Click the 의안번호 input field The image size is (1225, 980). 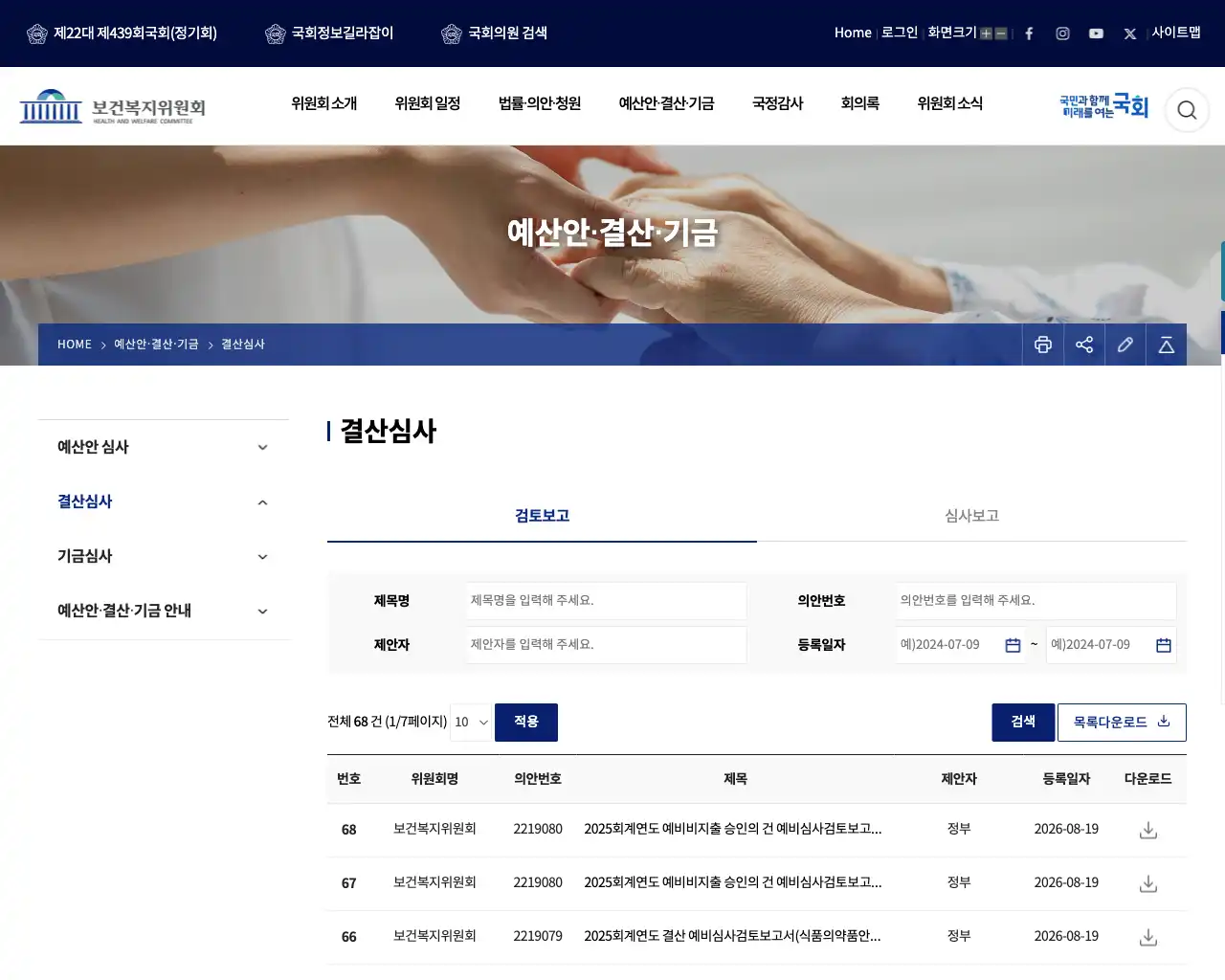[1036, 601]
